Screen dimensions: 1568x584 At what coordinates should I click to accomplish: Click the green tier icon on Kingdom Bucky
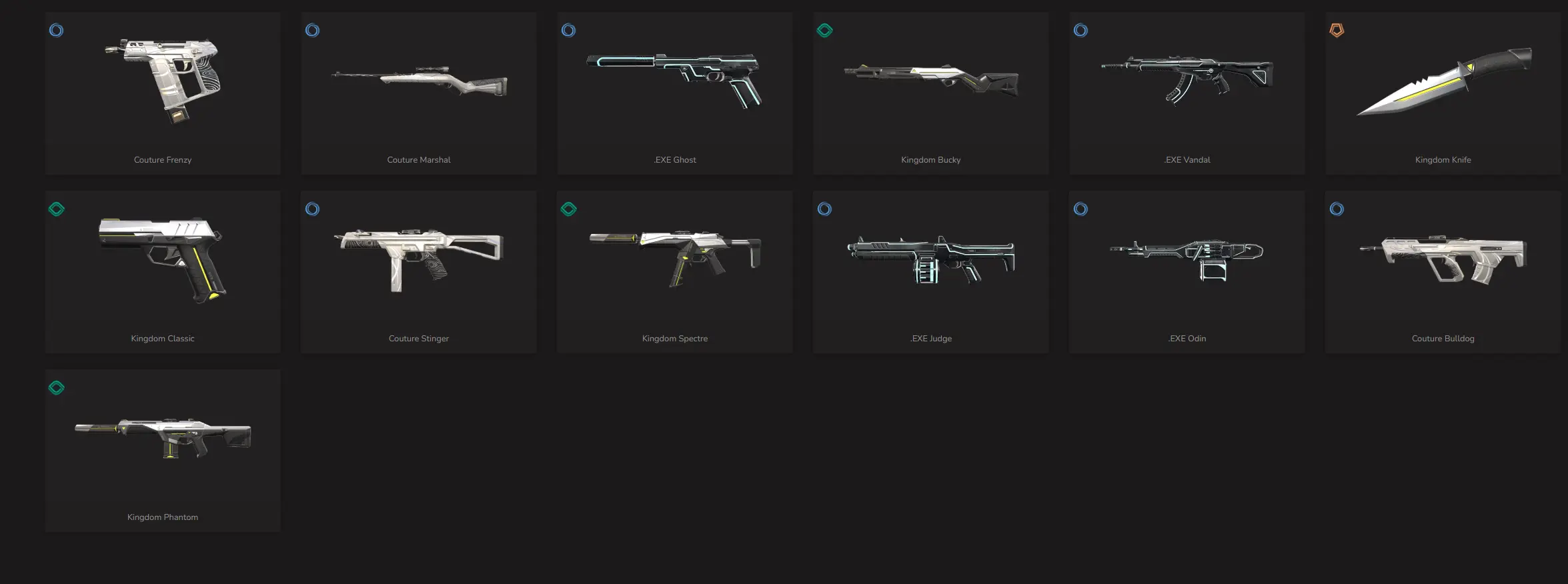pyautogui.click(x=825, y=30)
